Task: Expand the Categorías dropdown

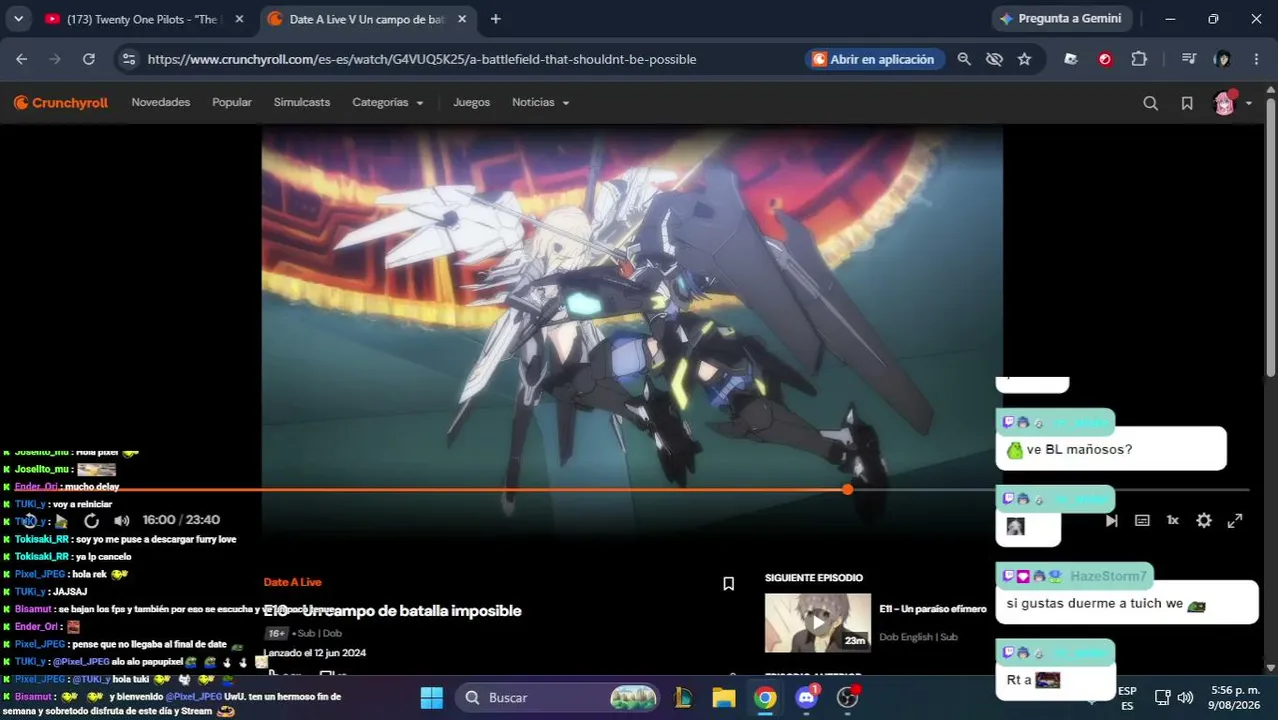Action: (388, 102)
